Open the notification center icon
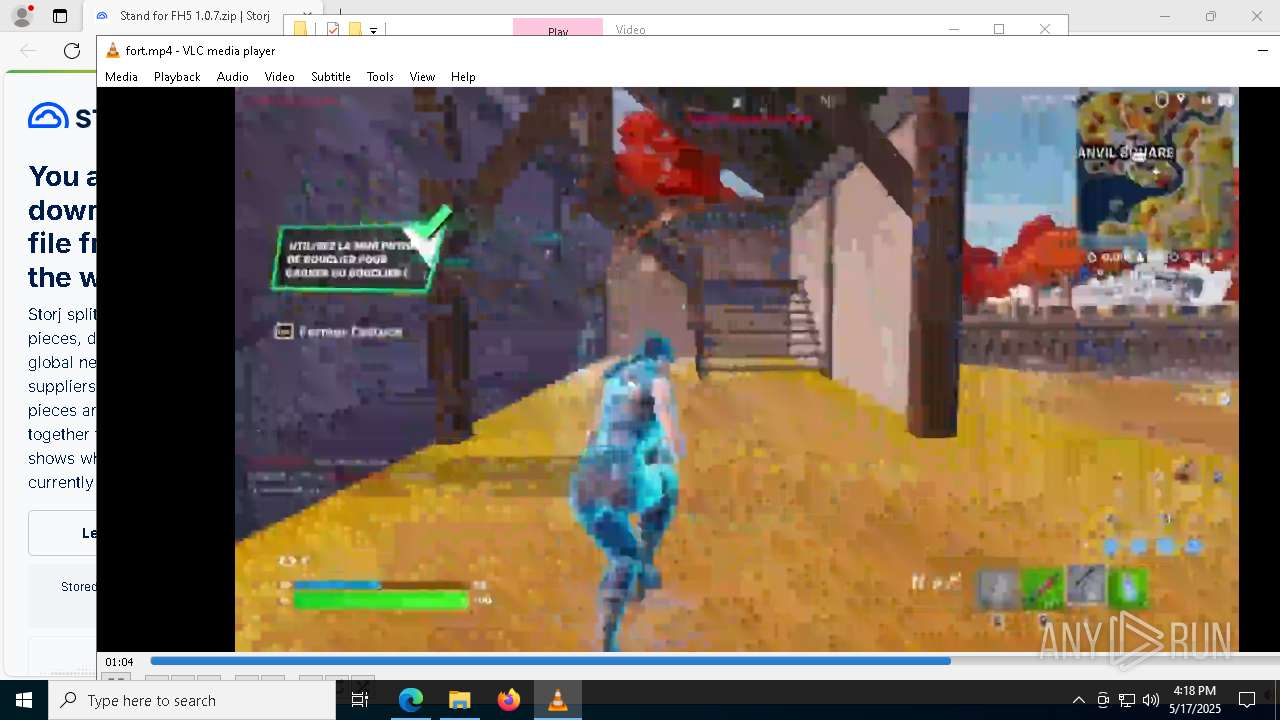This screenshot has width=1280, height=720. pyautogui.click(x=1247, y=700)
